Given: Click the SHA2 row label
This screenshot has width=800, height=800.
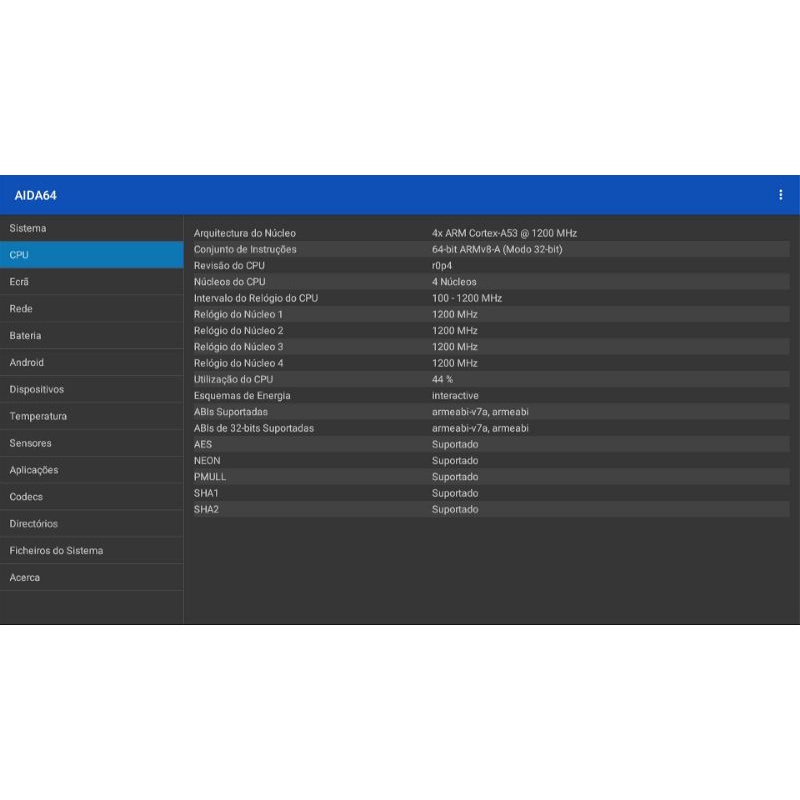Looking at the screenshot, I should [x=206, y=509].
